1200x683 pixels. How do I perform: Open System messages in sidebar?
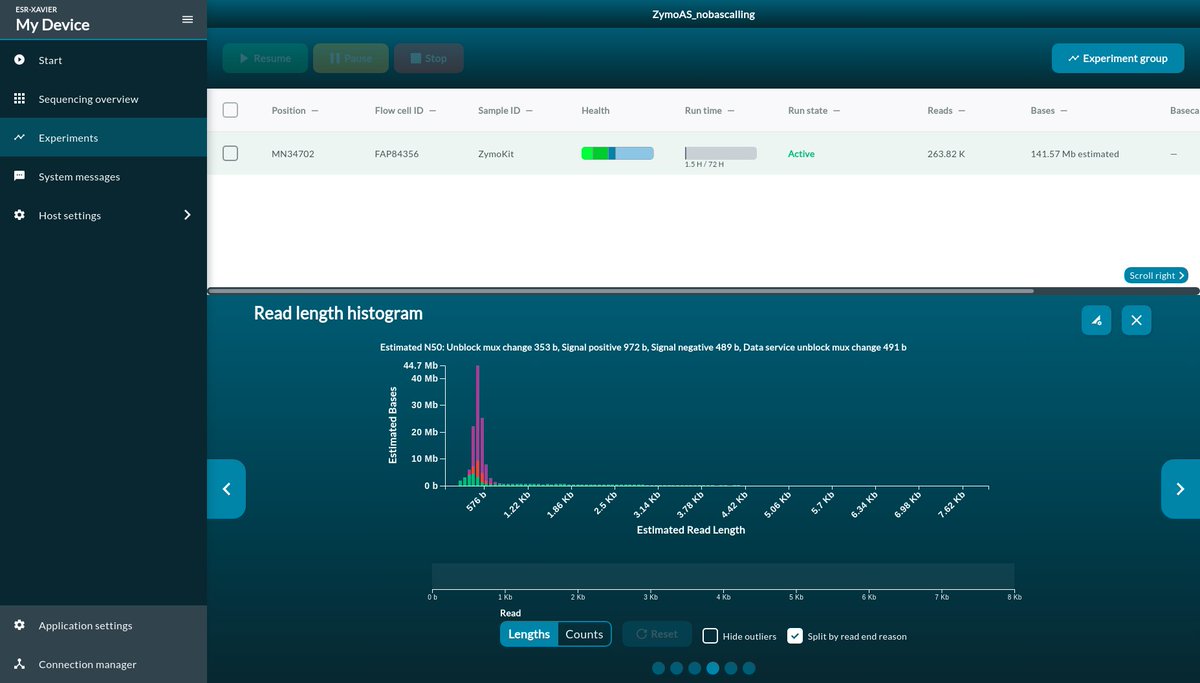pyautogui.click(x=103, y=176)
